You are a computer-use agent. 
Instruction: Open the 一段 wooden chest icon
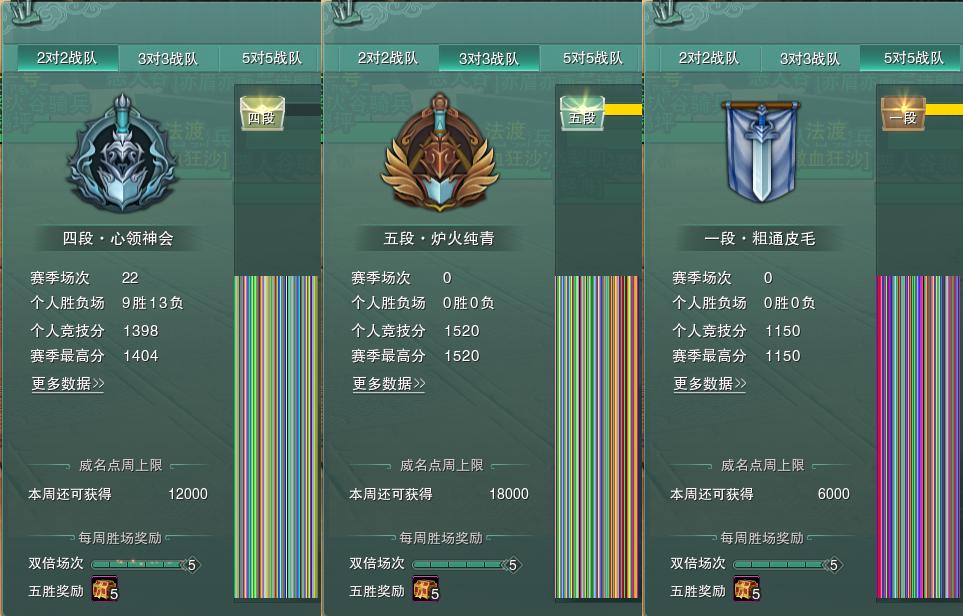[903, 113]
